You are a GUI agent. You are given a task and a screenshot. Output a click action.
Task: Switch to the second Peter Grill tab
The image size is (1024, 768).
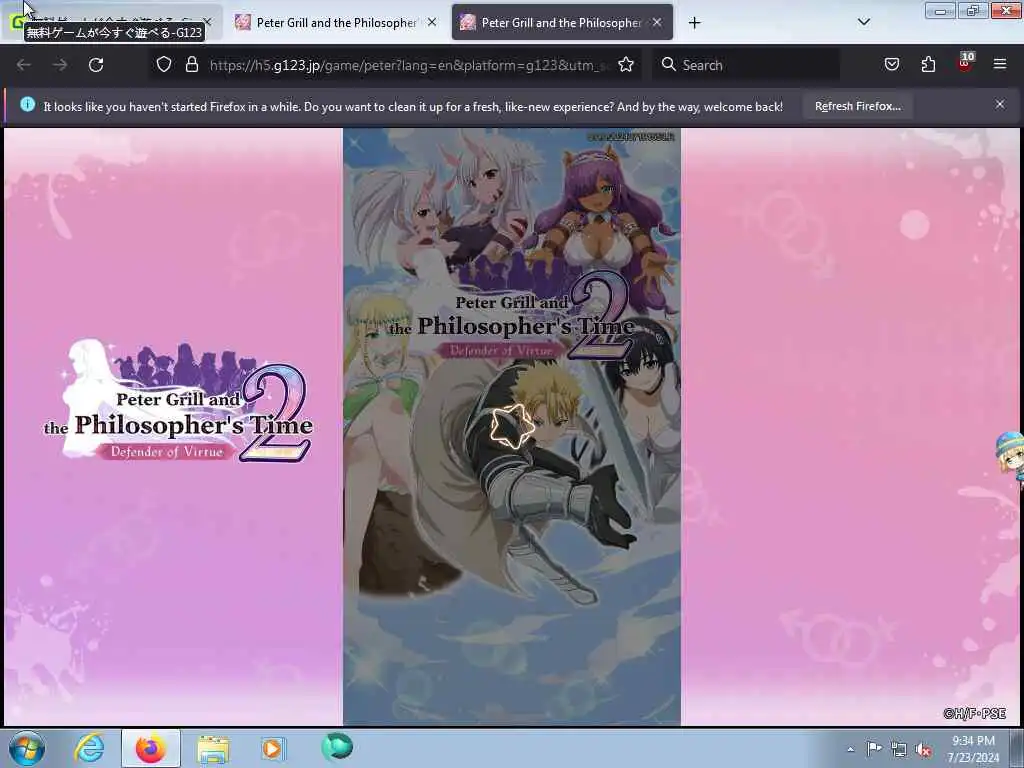click(x=336, y=22)
